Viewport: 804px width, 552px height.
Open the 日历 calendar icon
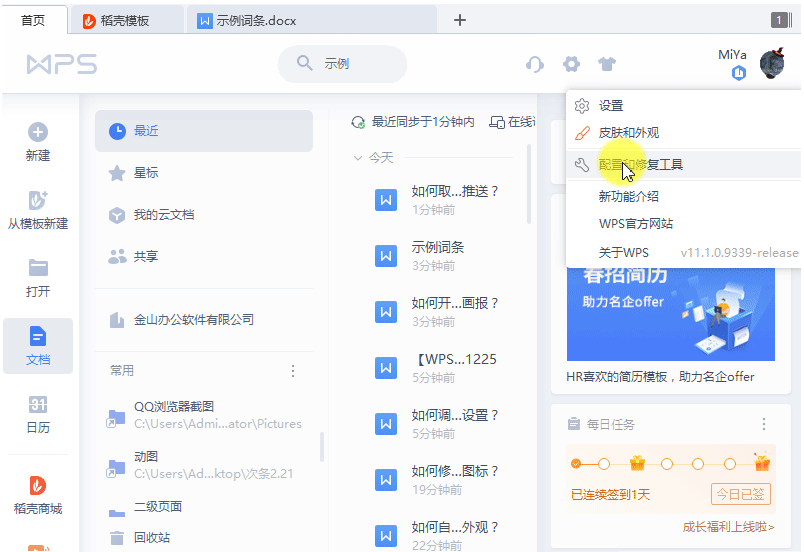pyautogui.click(x=38, y=404)
